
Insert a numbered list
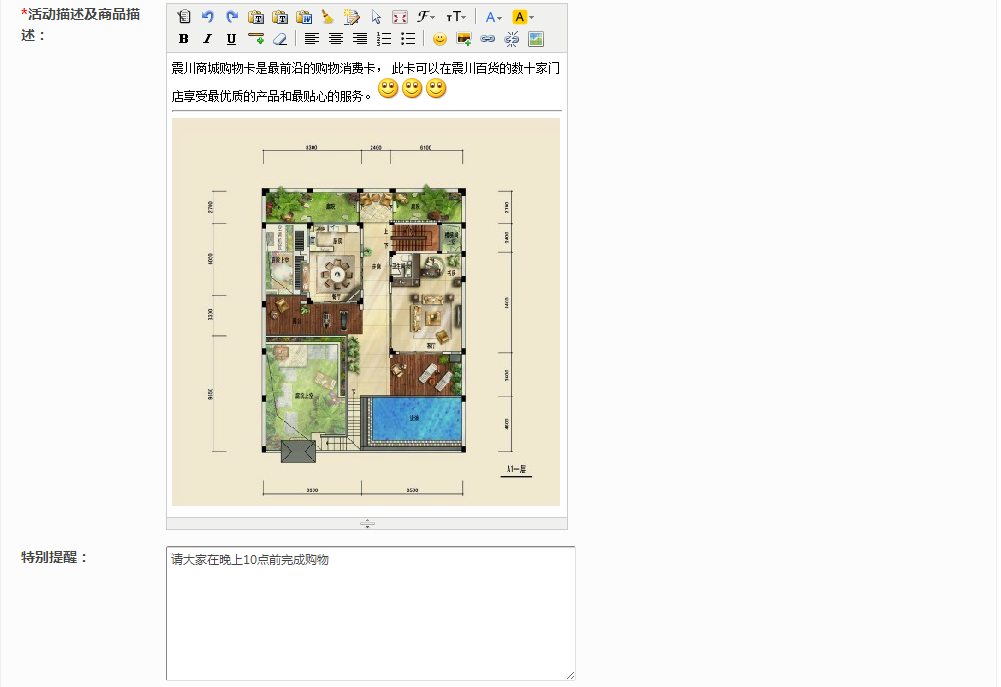(384, 39)
